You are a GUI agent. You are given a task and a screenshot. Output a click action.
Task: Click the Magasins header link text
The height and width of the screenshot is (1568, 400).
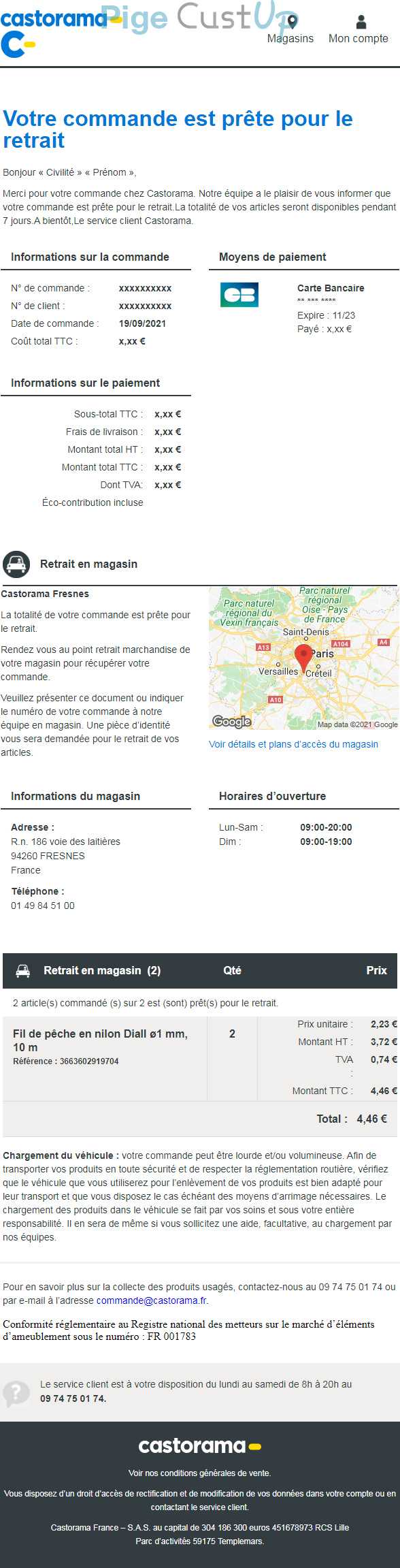pyautogui.click(x=290, y=39)
